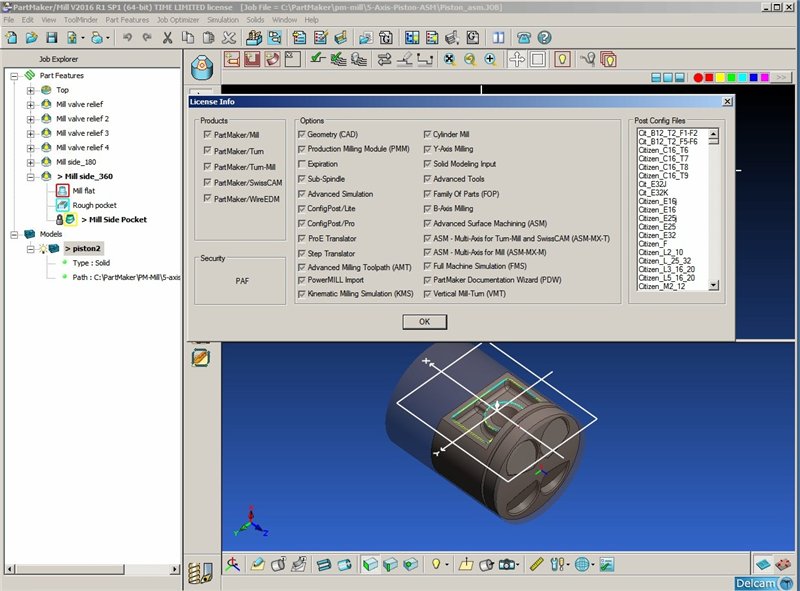Click the Delete X icon in the toolbar
Screen dimensions: 800x591
click(229, 38)
